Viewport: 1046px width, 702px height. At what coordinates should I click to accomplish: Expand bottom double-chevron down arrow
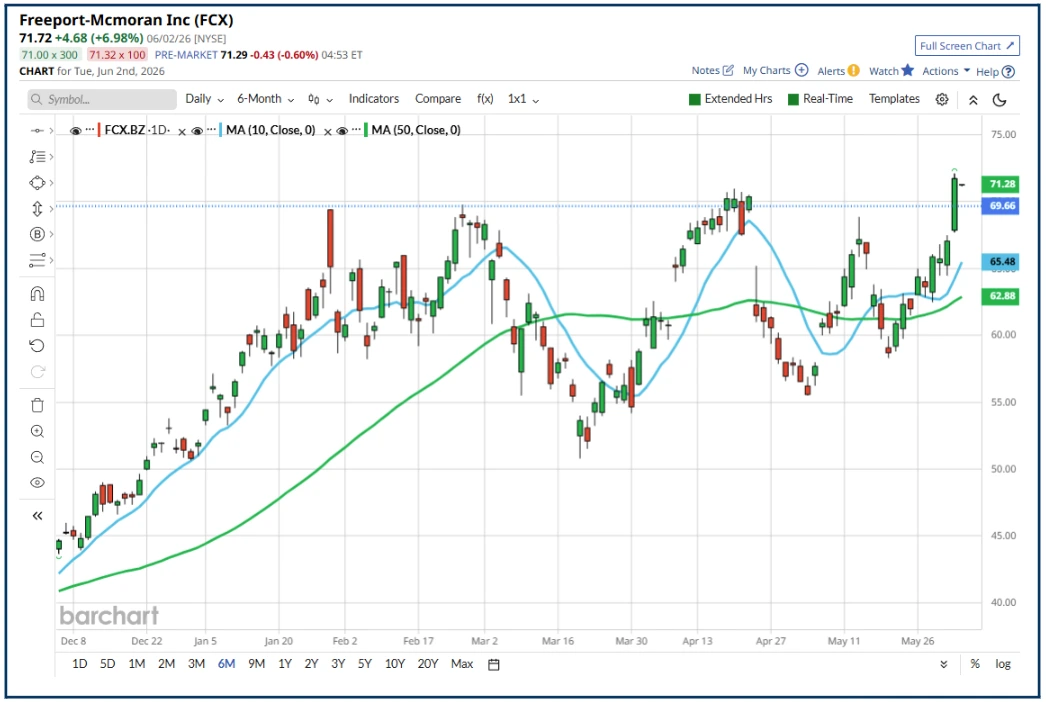[x=943, y=665]
